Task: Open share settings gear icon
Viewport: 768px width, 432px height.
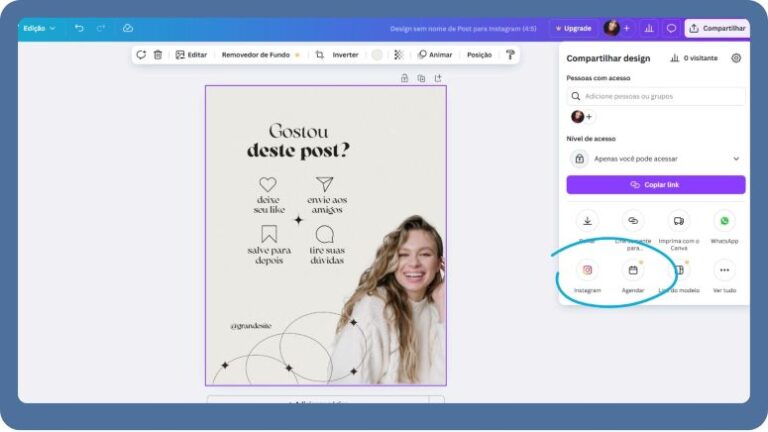Action: click(x=736, y=58)
